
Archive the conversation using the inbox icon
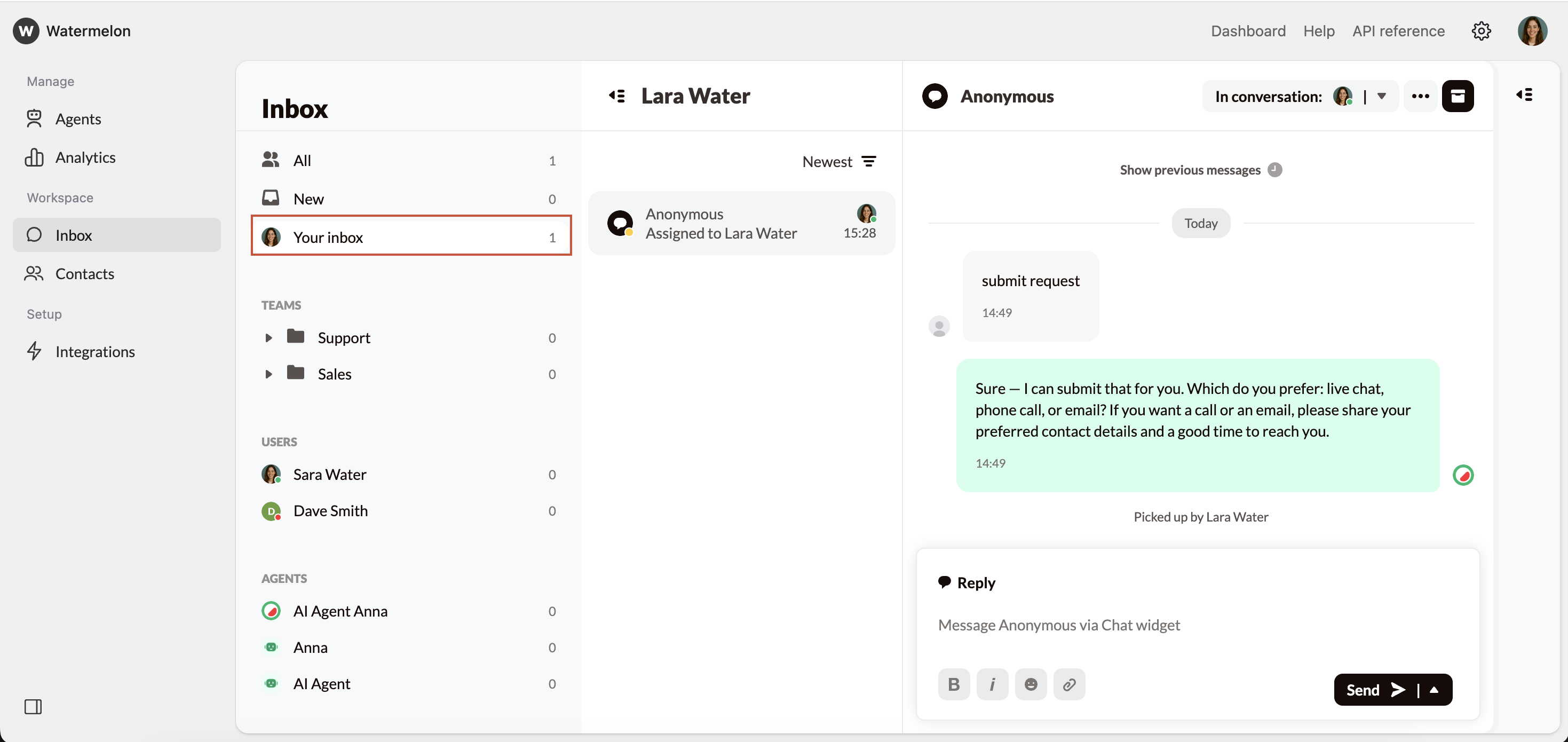(1459, 96)
